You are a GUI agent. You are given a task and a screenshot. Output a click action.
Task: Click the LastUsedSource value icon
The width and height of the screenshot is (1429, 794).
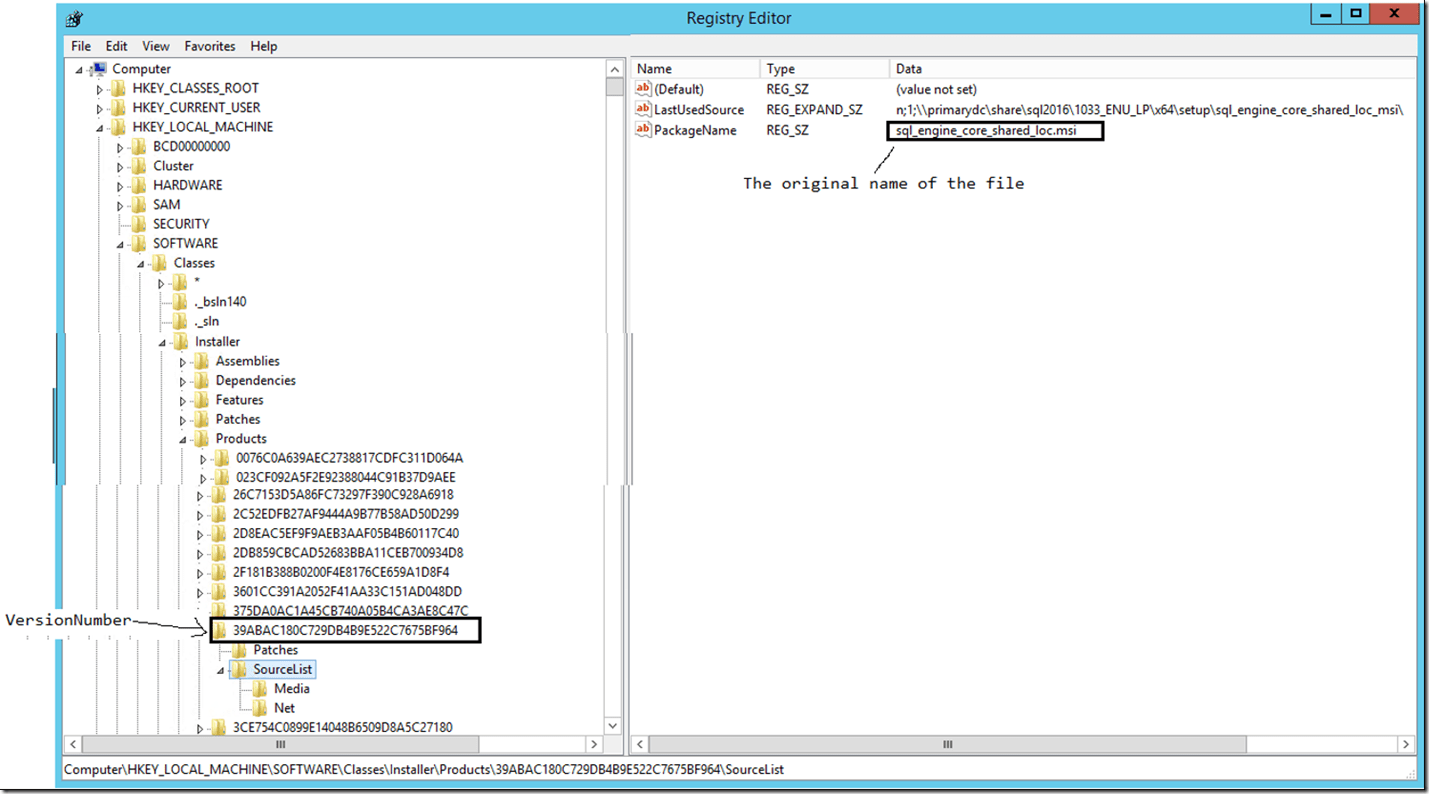pos(644,110)
